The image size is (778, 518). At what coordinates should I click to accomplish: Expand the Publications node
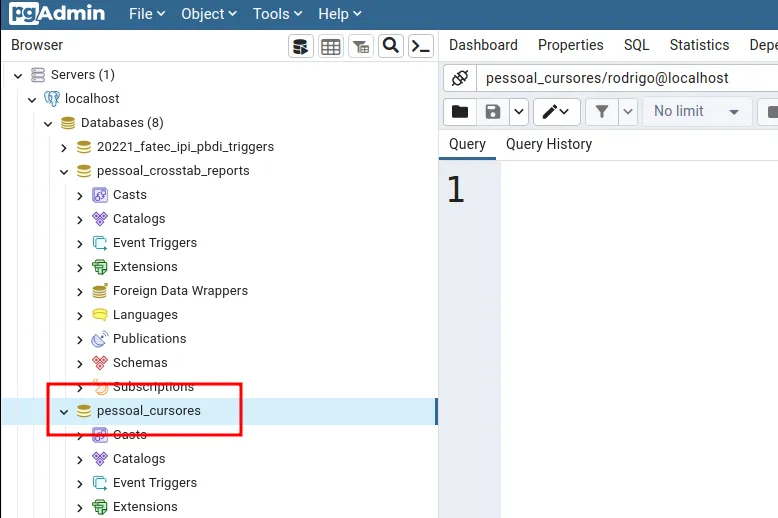coord(80,340)
